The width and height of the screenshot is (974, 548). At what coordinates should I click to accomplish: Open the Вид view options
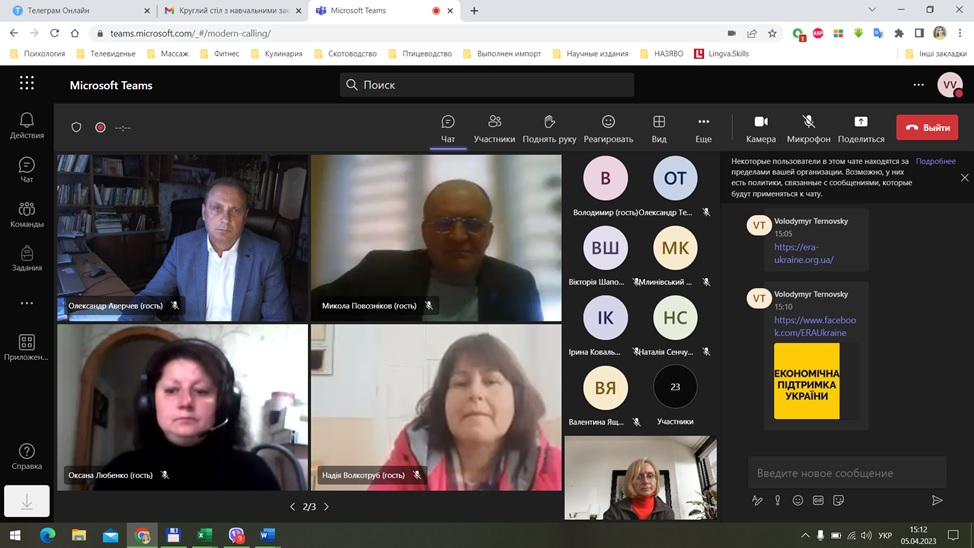[x=659, y=129]
